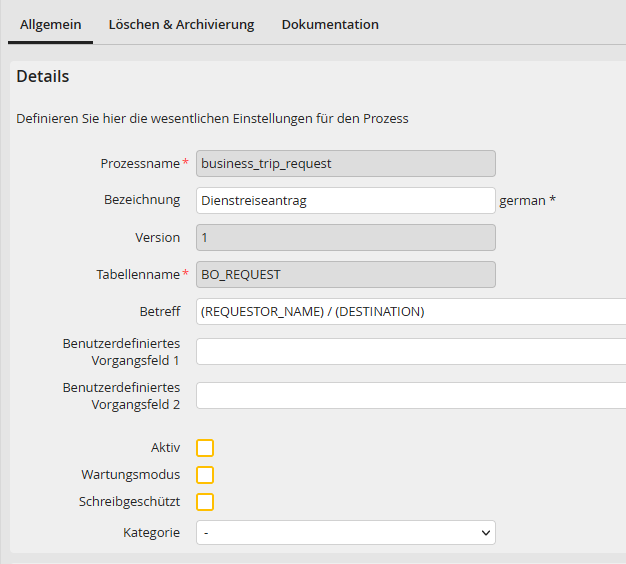Click the Version field showing 1
The image size is (626, 564).
pyautogui.click(x=345, y=238)
